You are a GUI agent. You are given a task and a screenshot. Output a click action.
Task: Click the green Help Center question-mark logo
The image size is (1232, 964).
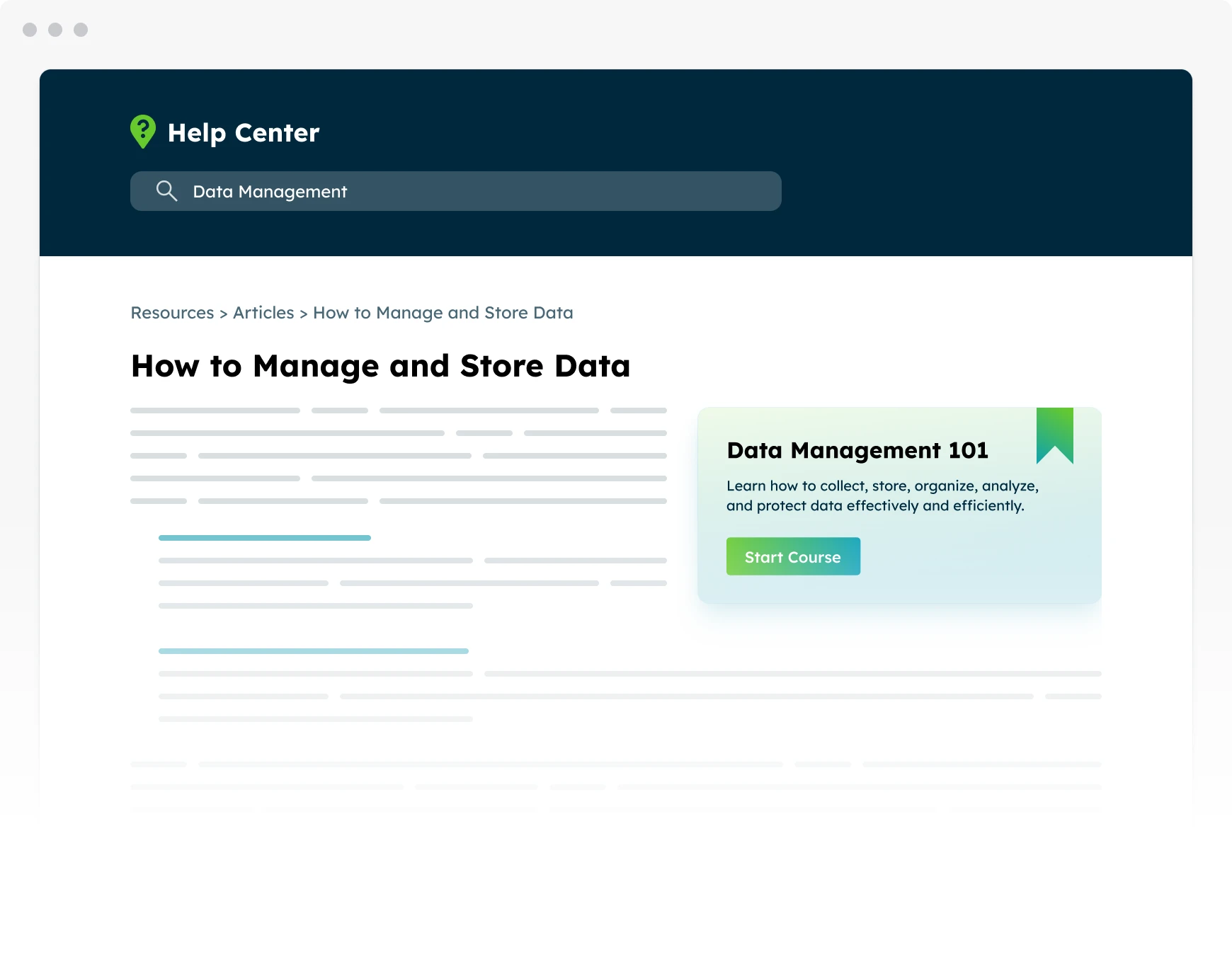coord(143,132)
